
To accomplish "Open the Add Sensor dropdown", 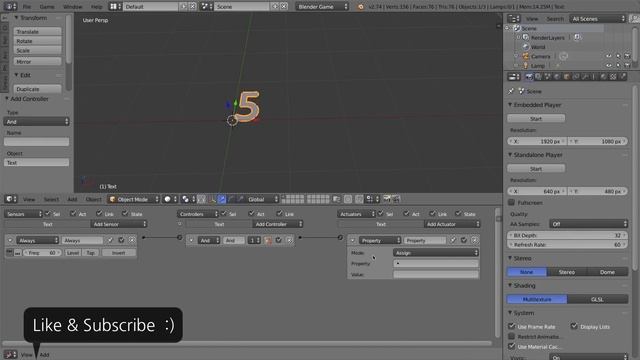I will click(x=118, y=224).
